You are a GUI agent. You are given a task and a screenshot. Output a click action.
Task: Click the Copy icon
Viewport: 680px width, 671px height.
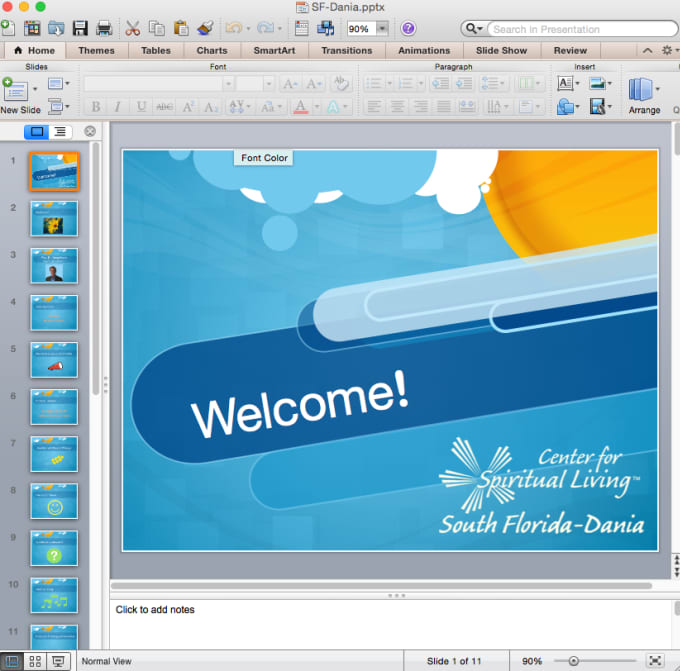click(x=157, y=28)
